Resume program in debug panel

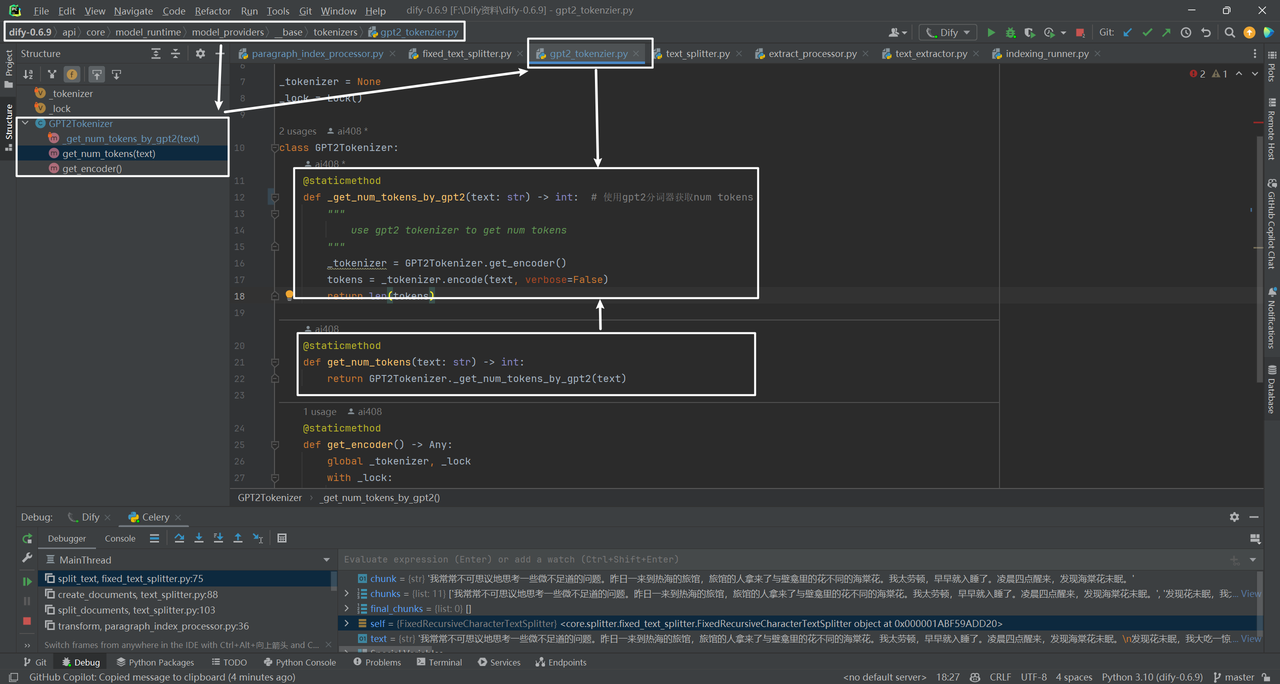[27, 581]
